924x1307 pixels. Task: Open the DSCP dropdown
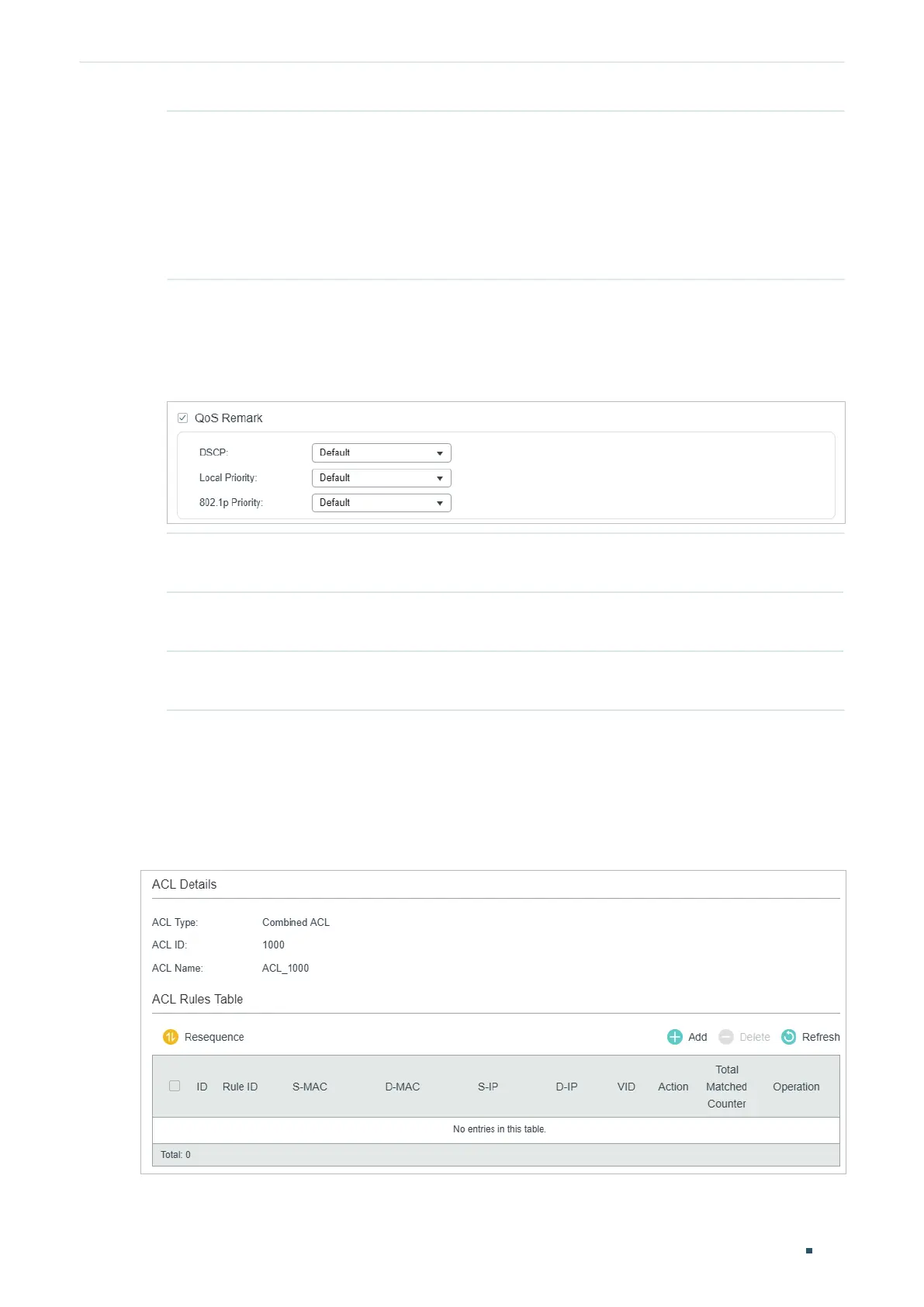click(x=381, y=452)
